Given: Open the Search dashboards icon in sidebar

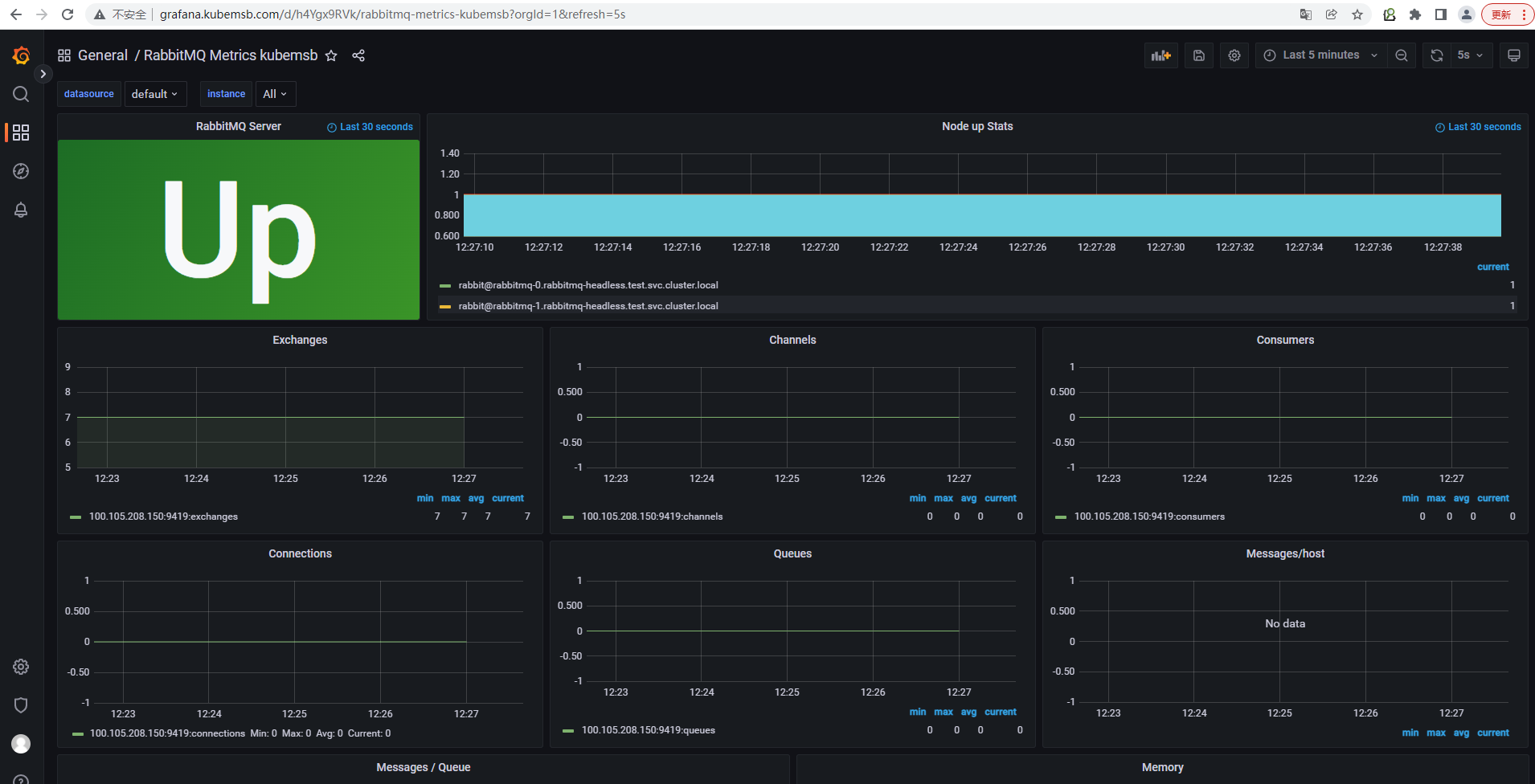Looking at the screenshot, I should click(21, 94).
